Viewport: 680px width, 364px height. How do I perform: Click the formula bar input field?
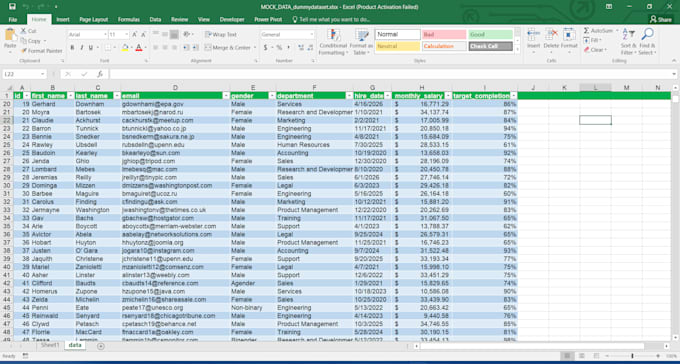390,74
